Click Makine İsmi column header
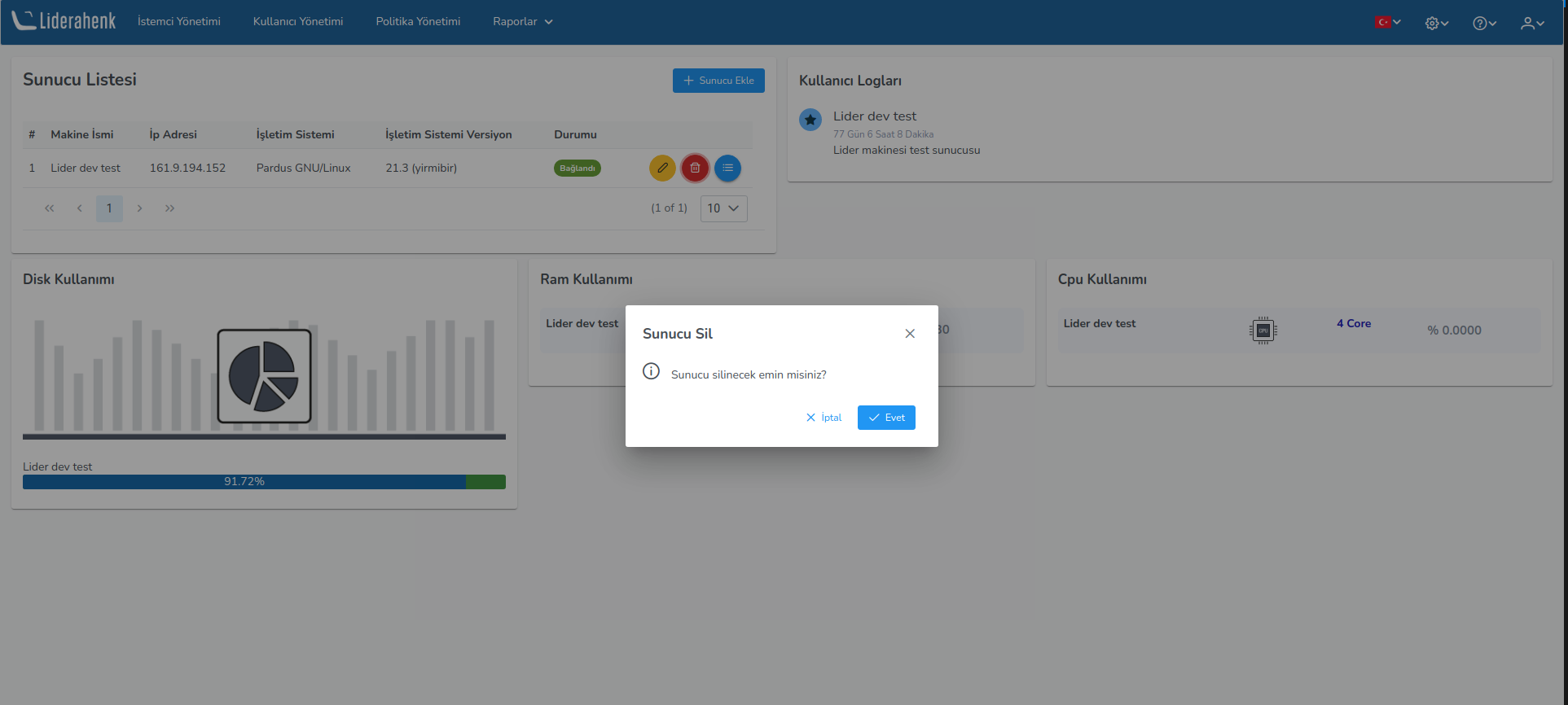 (82, 134)
